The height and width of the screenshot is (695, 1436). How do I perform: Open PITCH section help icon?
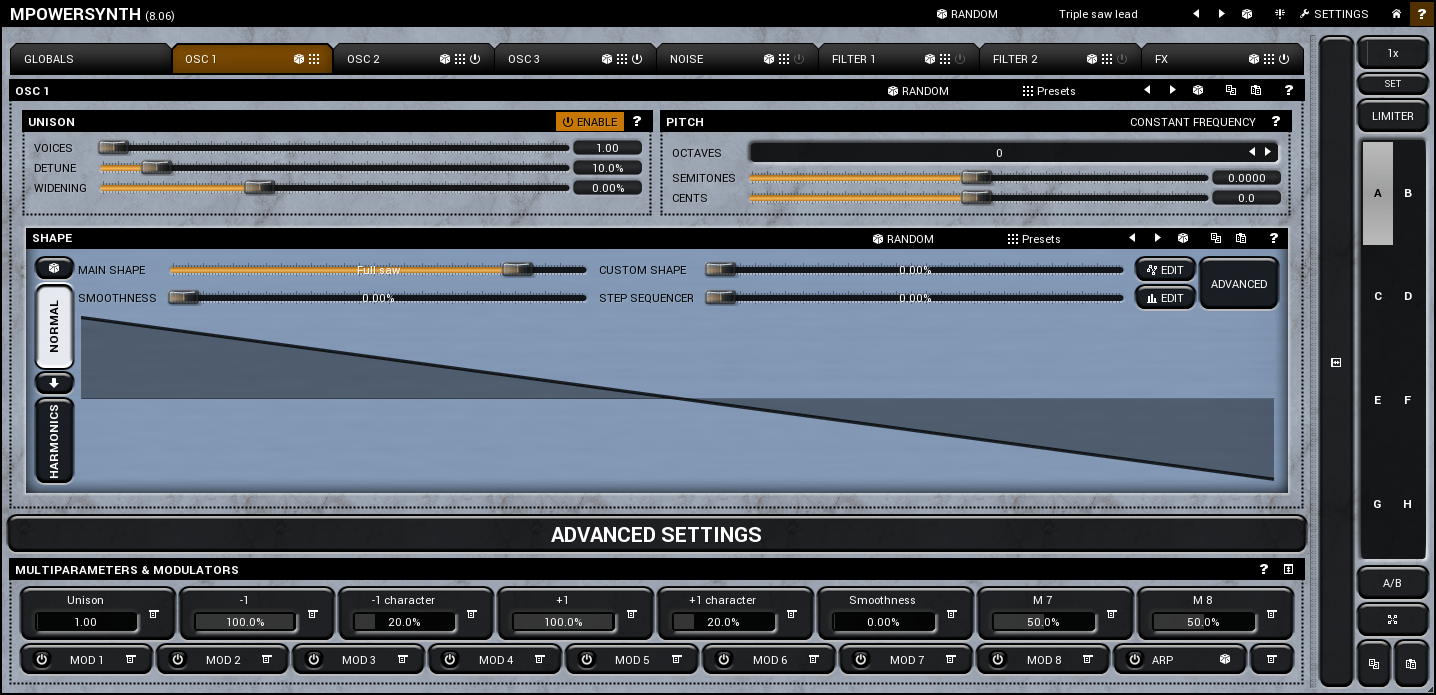[1276, 121]
